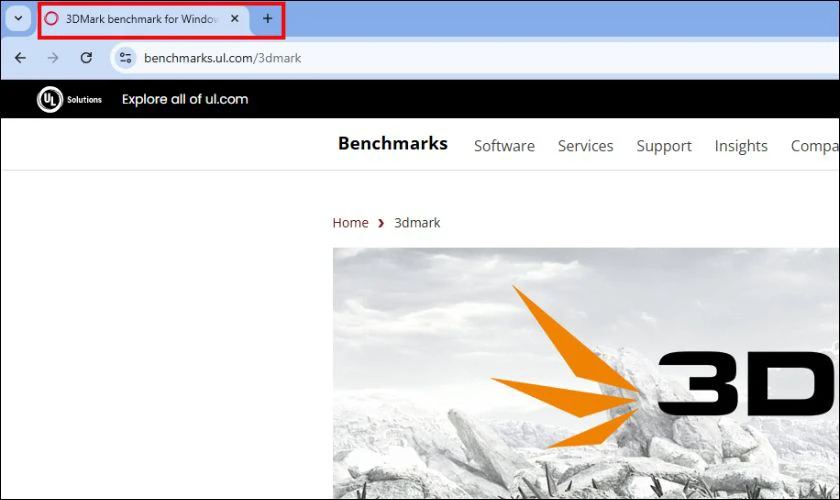840x500 pixels.
Task: Open the Support menu
Action: [664, 146]
